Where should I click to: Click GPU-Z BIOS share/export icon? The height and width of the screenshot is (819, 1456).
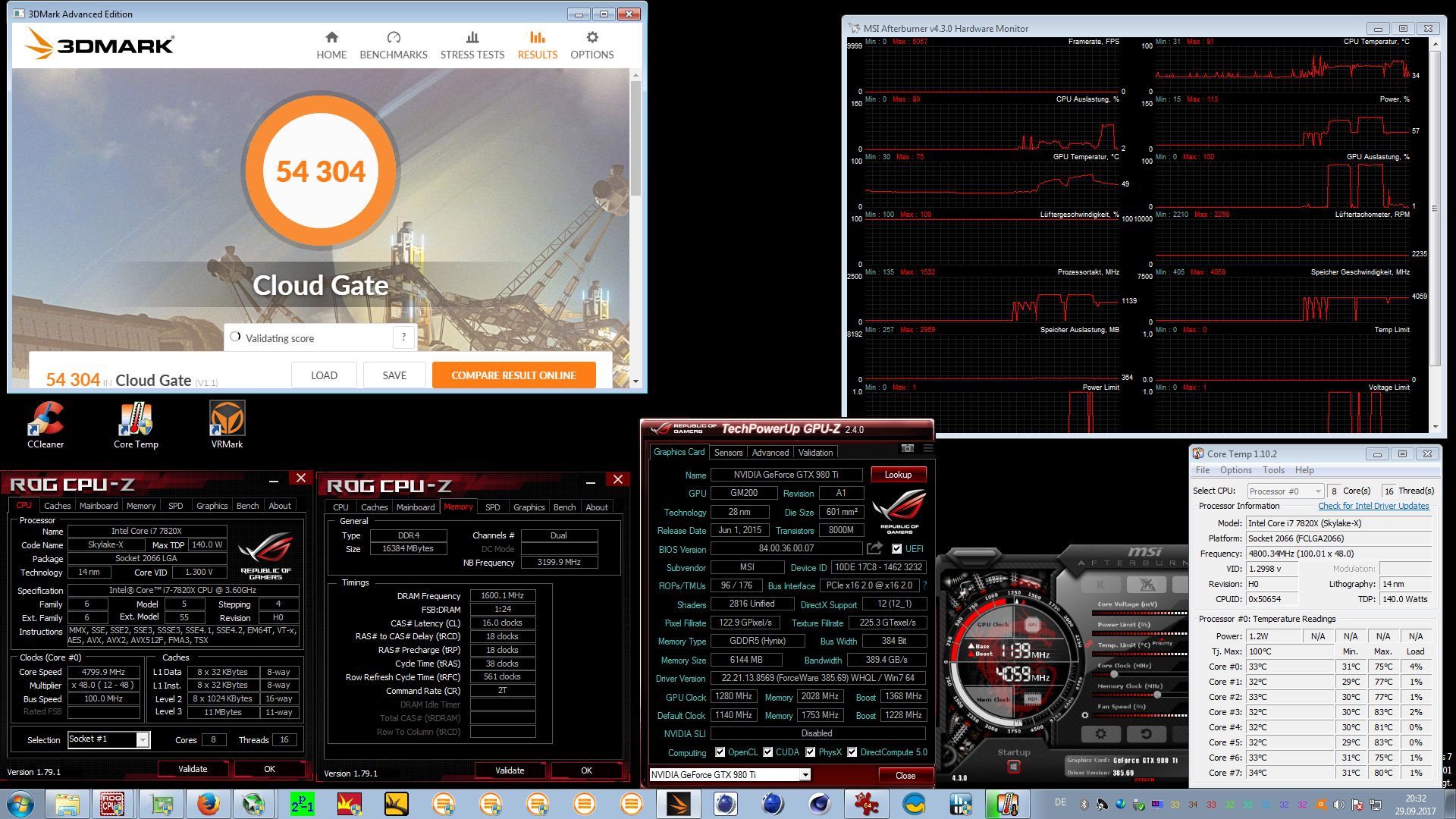pyautogui.click(x=874, y=548)
